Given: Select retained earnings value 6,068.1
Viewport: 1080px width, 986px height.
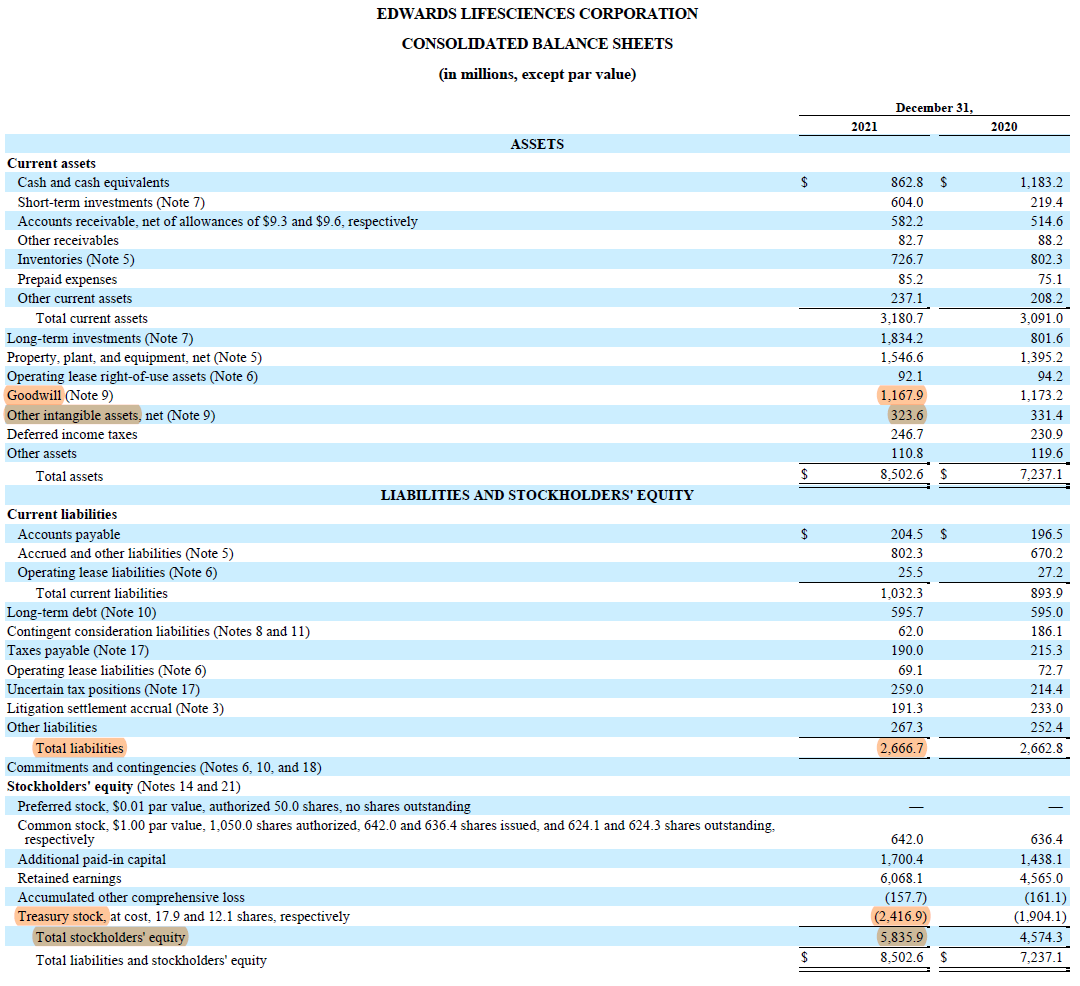Looking at the screenshot, I should tap(902, 879).
